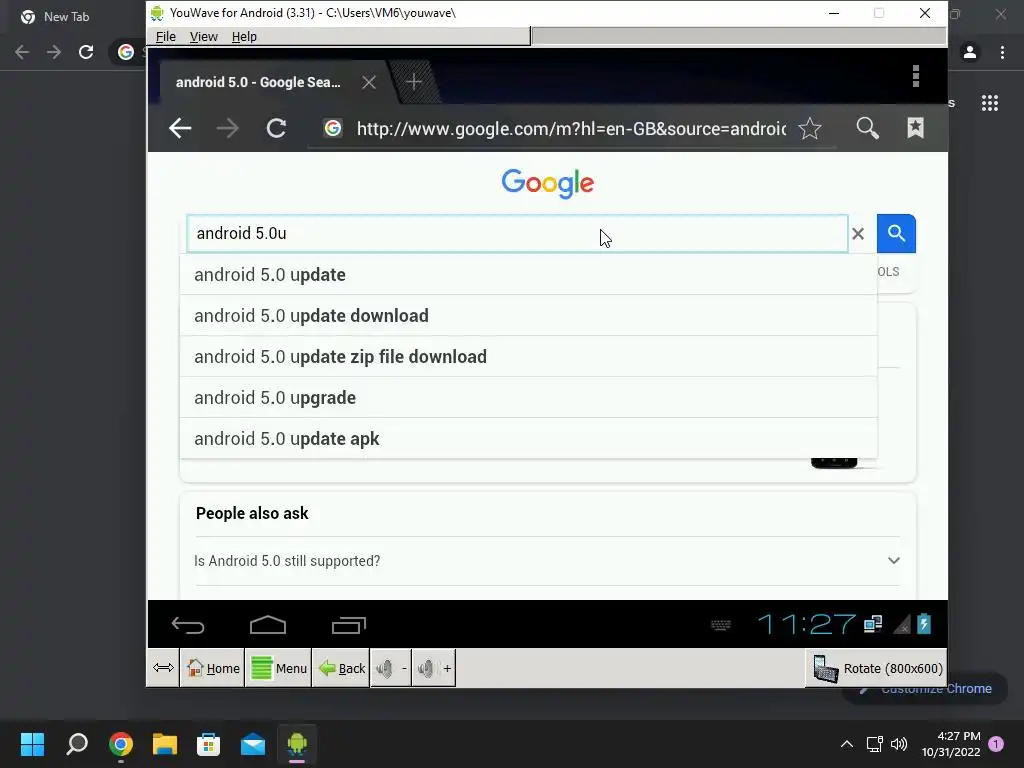Show hidden system tray icons
Screen dimensions: 1024x768
[847, 744]
